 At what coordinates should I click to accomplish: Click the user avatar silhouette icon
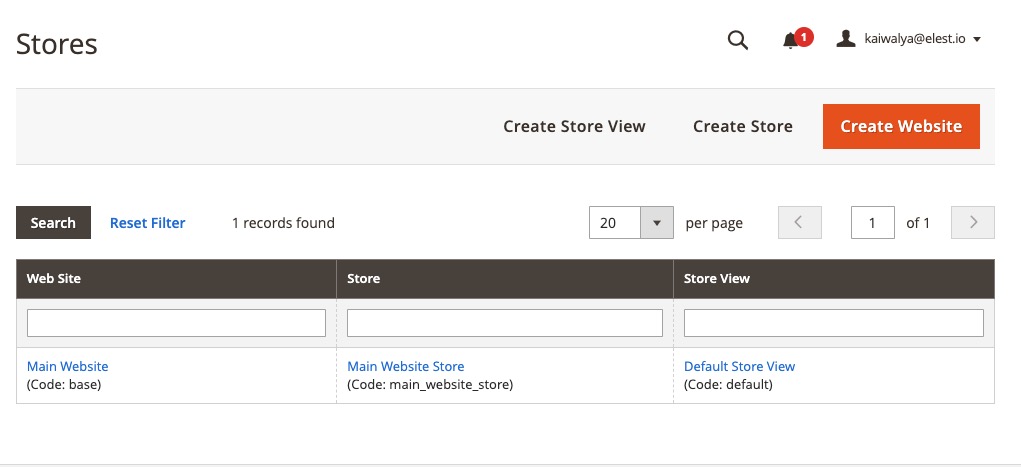(x=845, y=39)
